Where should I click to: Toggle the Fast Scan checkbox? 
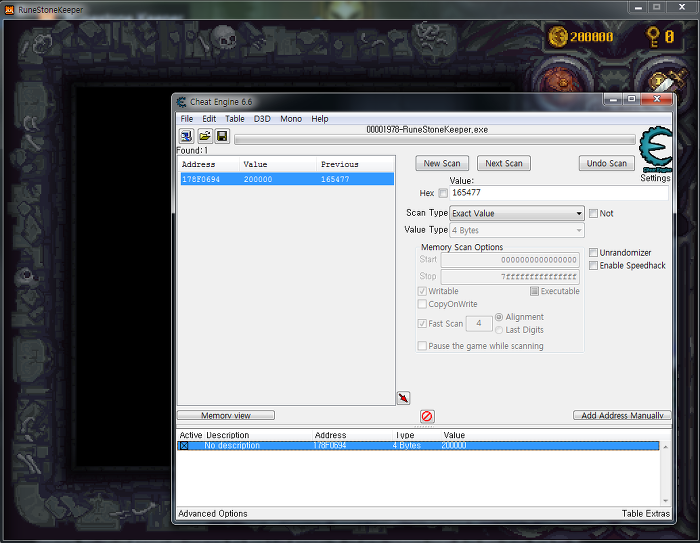pyautogui.click(x=422, y=324)
